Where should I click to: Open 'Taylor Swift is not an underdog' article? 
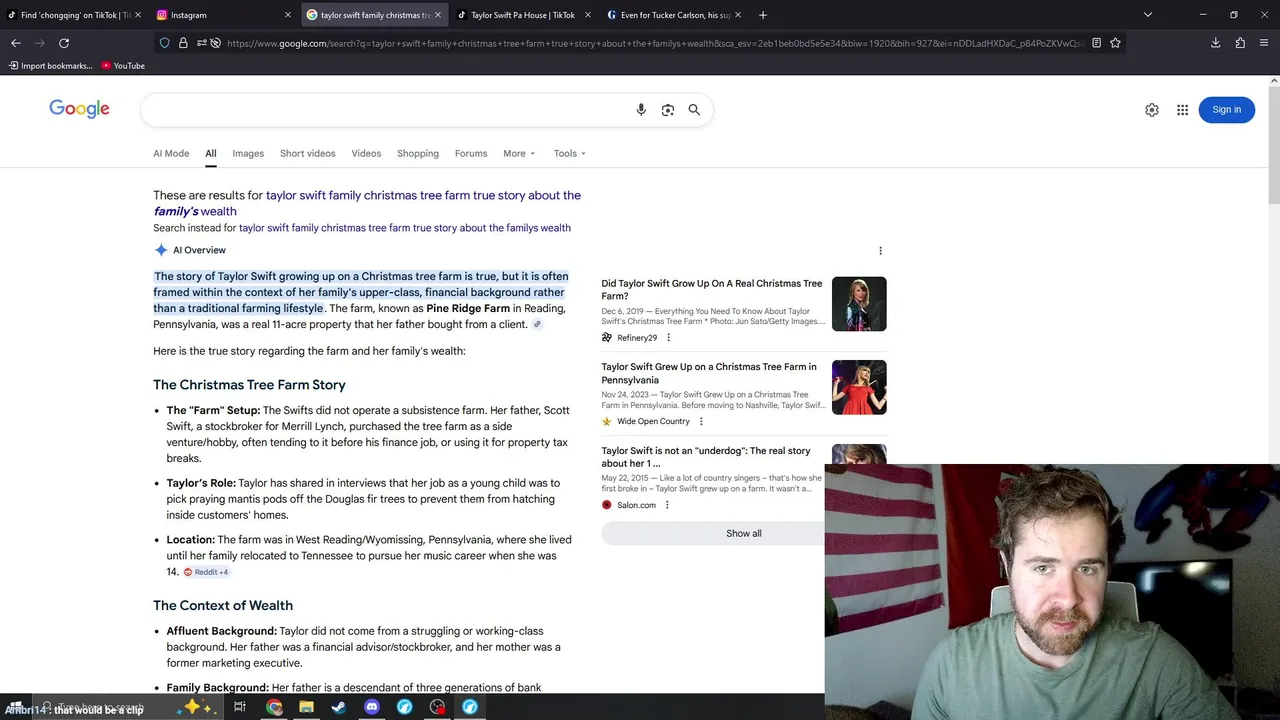pos(706,457)
